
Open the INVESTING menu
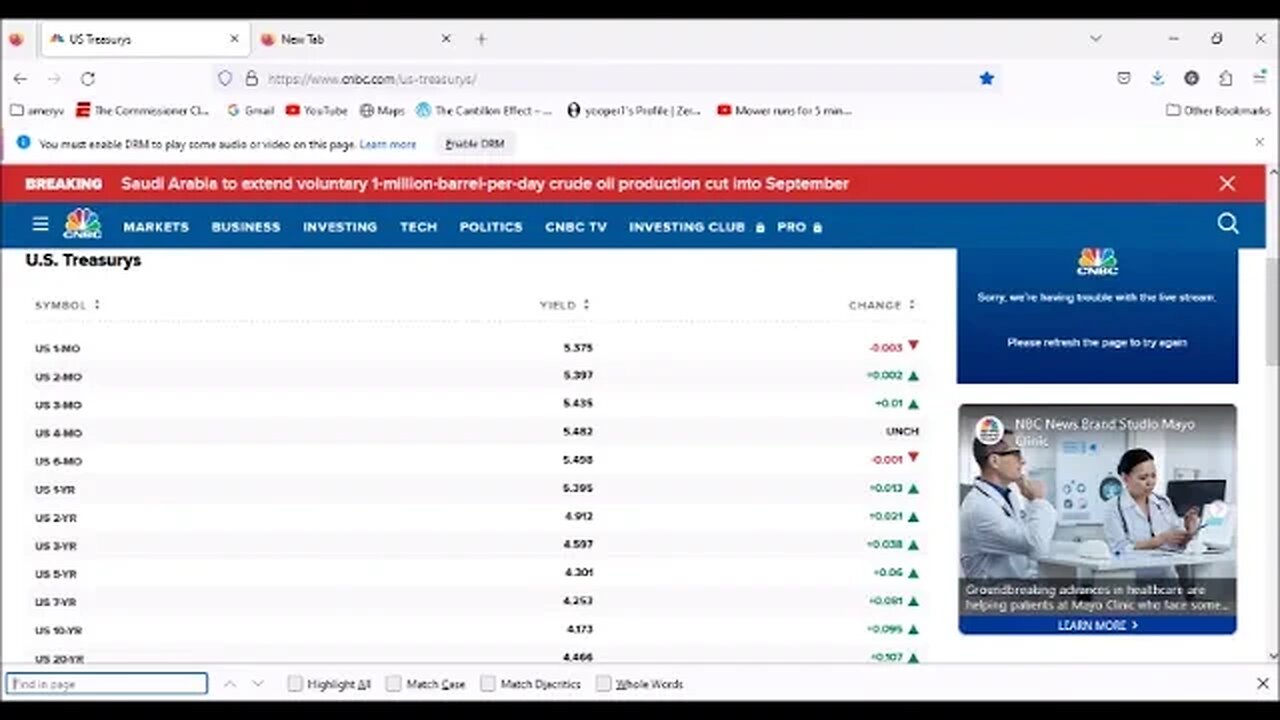[340, 227]
